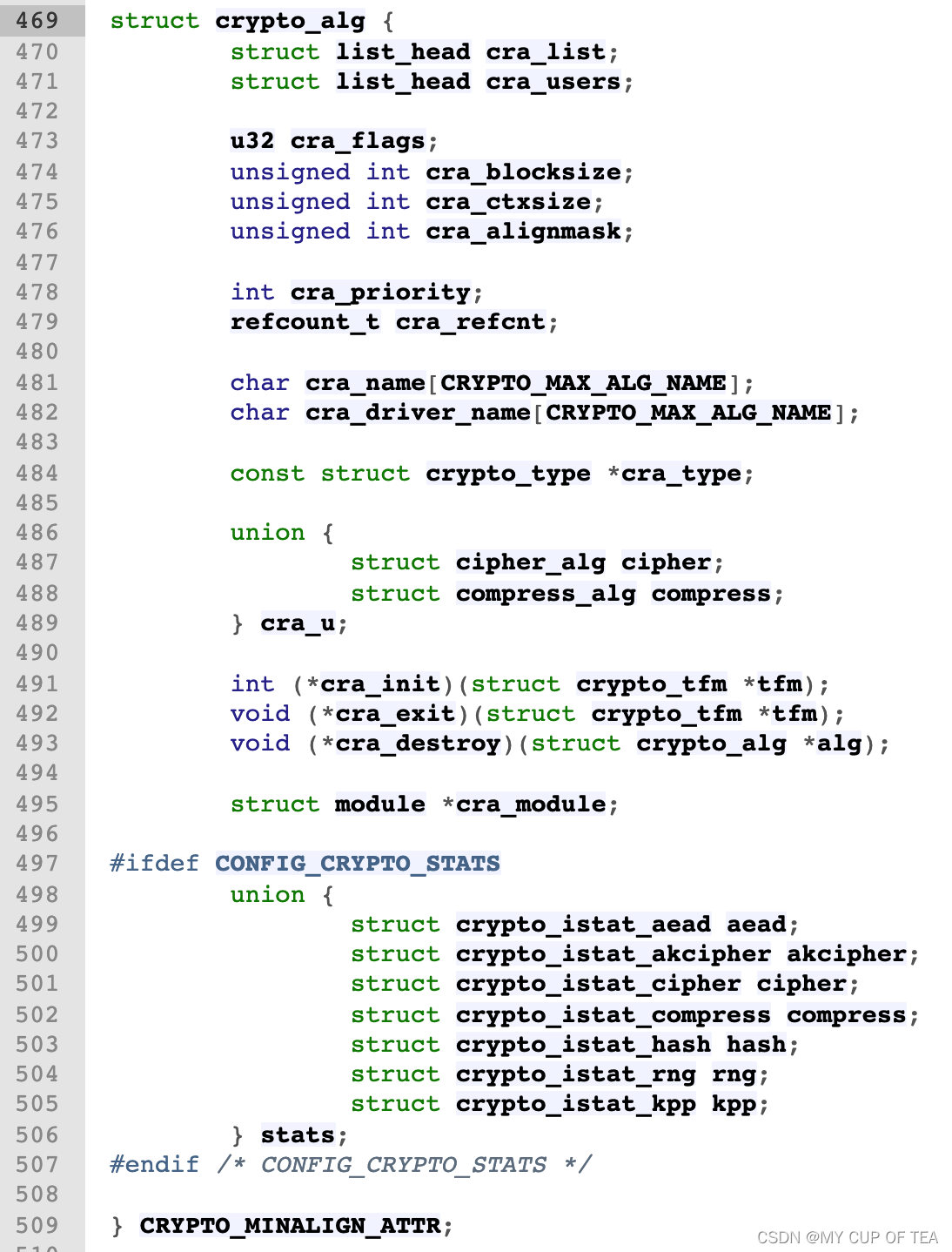This screenshot has height=1252, width=952.
Task: Click the crypto_istat_kpp struct link
Action: click(x=576, y=1104)
